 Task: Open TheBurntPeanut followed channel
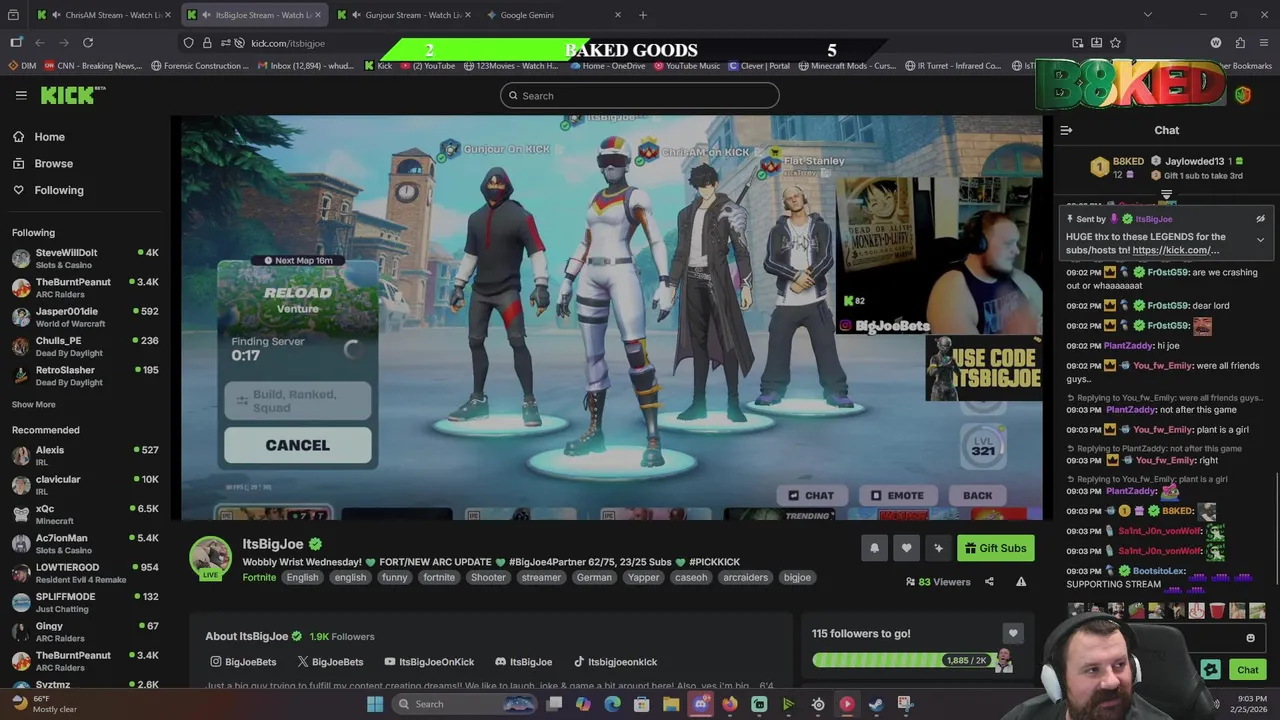[85, 287]
